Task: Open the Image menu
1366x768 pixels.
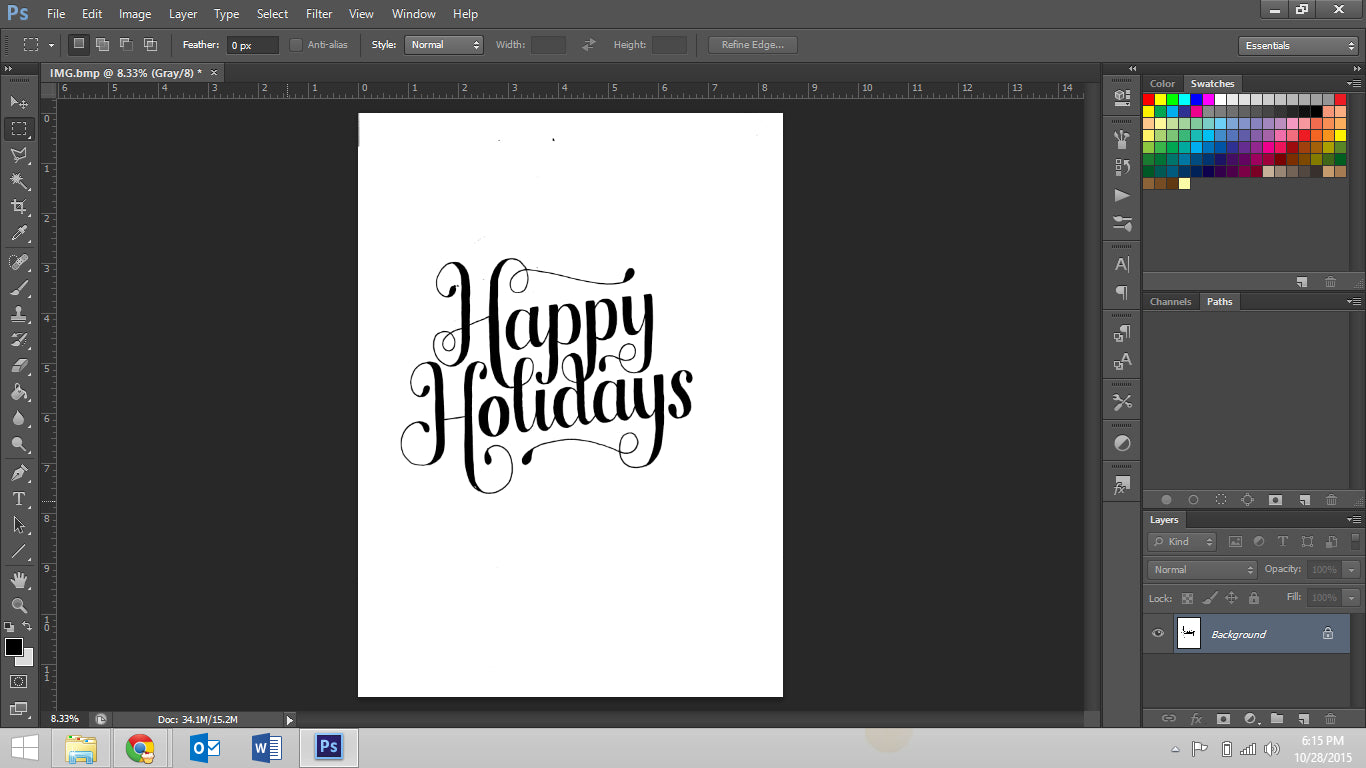Action: point(135,14)
